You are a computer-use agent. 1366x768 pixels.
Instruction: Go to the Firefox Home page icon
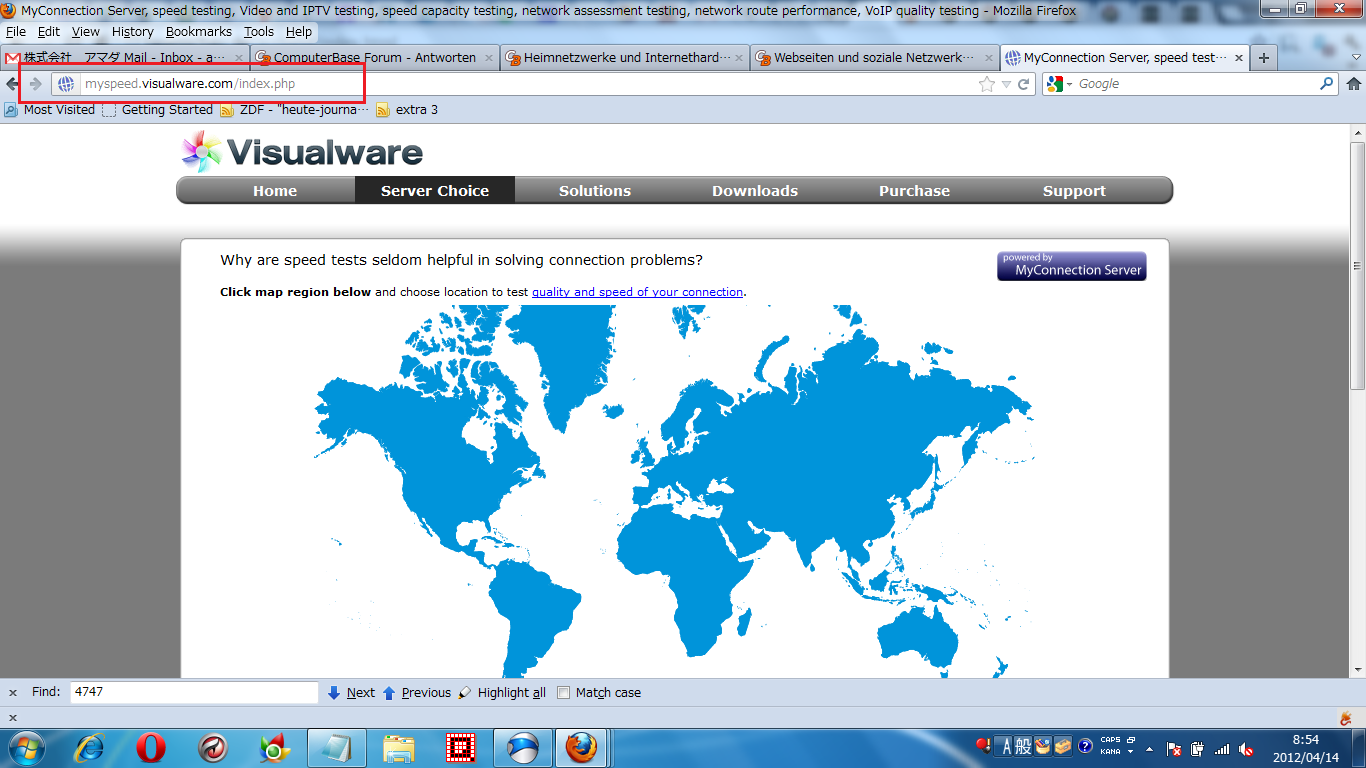[1354, 84]
